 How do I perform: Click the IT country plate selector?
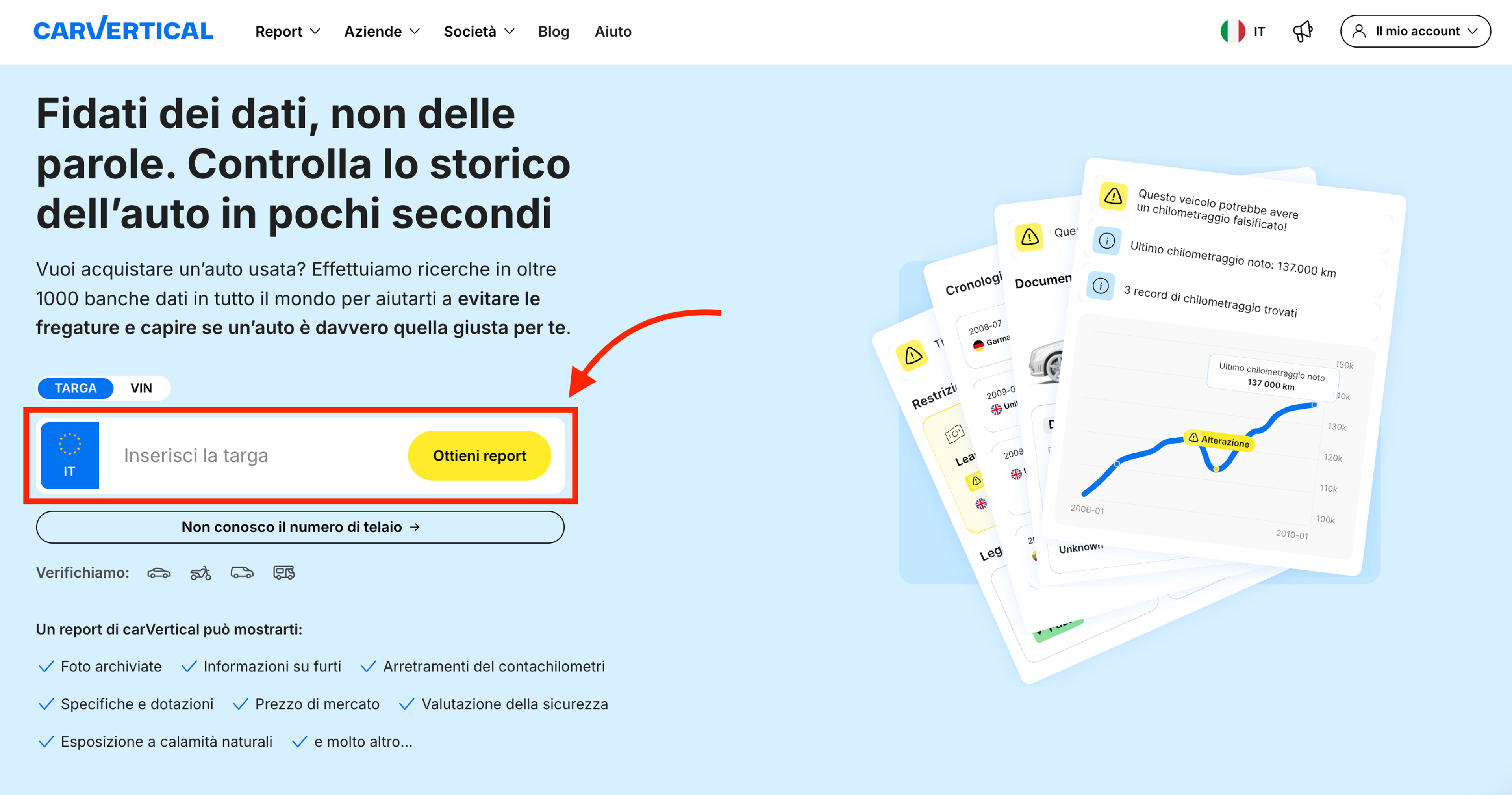[69, 456]
